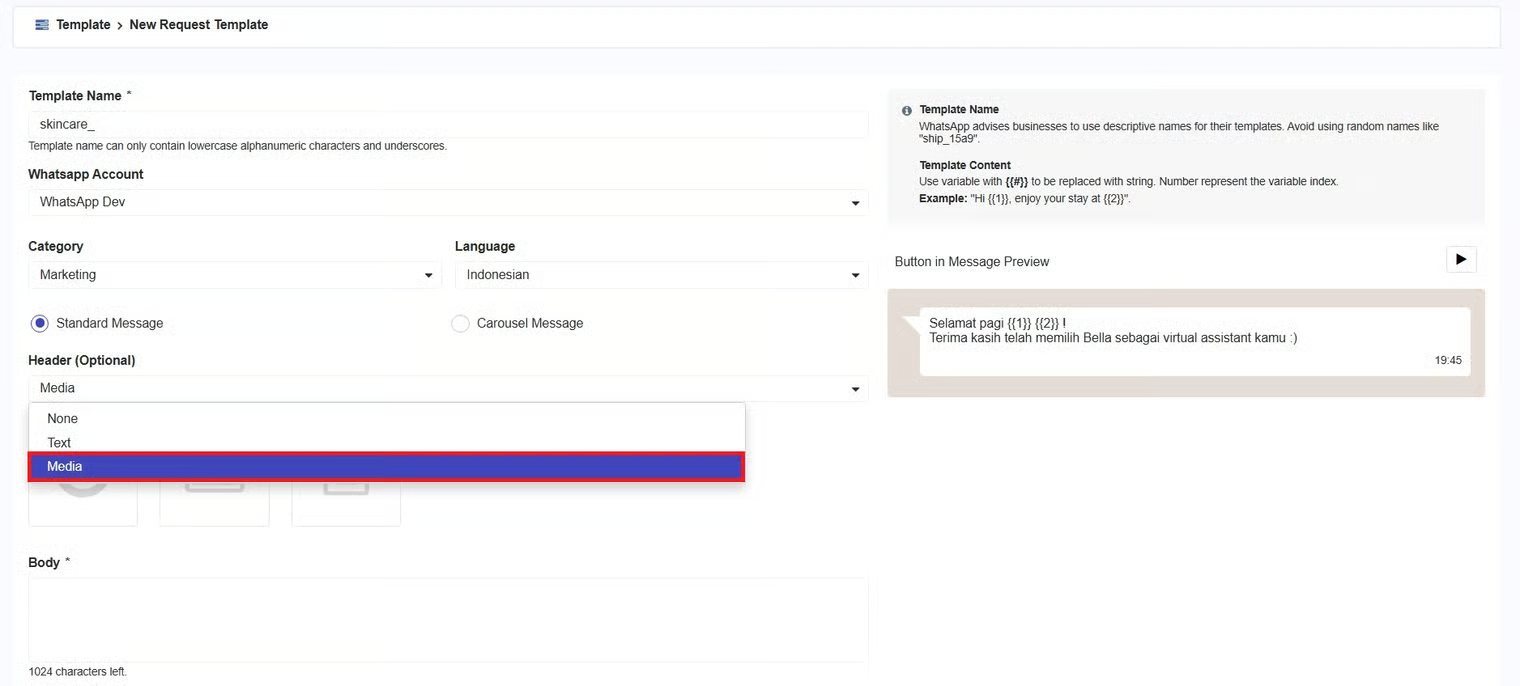Image resolution: width=1520 pixels, height=686 pixels.
Task: Select the Standard Message radio button
Action: click(x=40, y=324)
